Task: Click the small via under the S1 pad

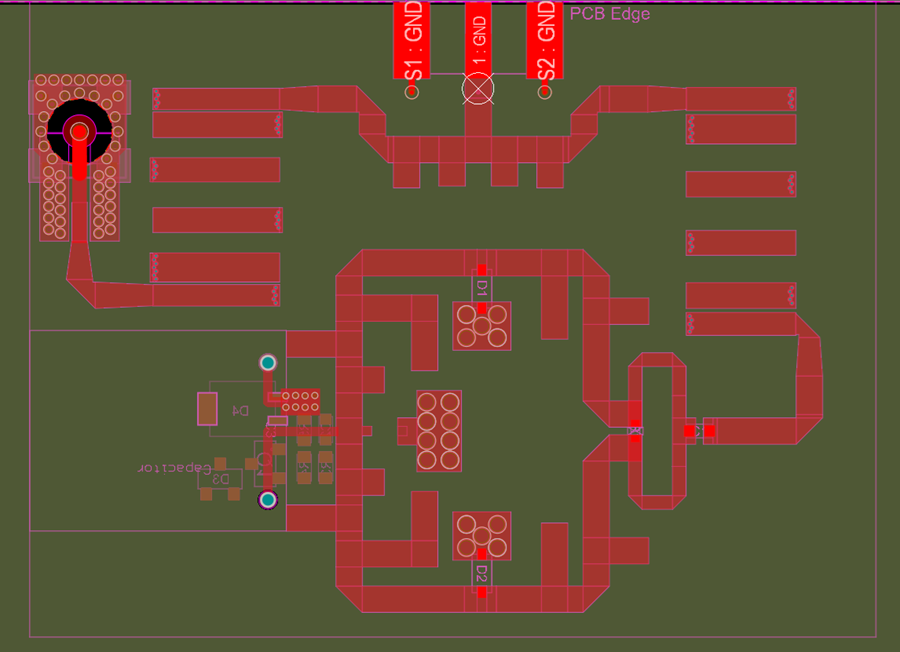Action: pyautogui.click(x=412, y=92)
